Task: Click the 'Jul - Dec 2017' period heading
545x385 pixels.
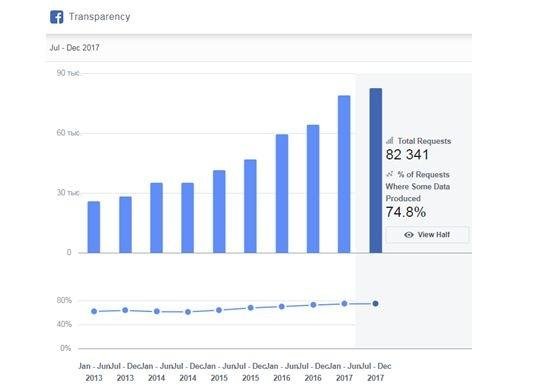Action: pyautogui.click(x=75, y=48)
